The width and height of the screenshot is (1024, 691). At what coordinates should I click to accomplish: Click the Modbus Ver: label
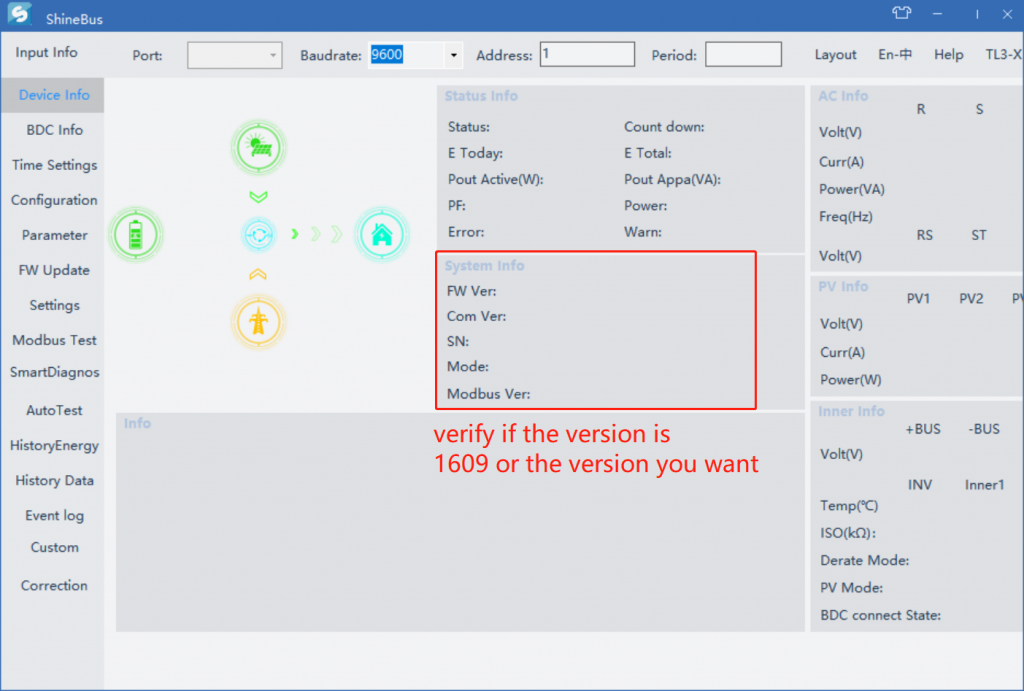click(488, 394)
